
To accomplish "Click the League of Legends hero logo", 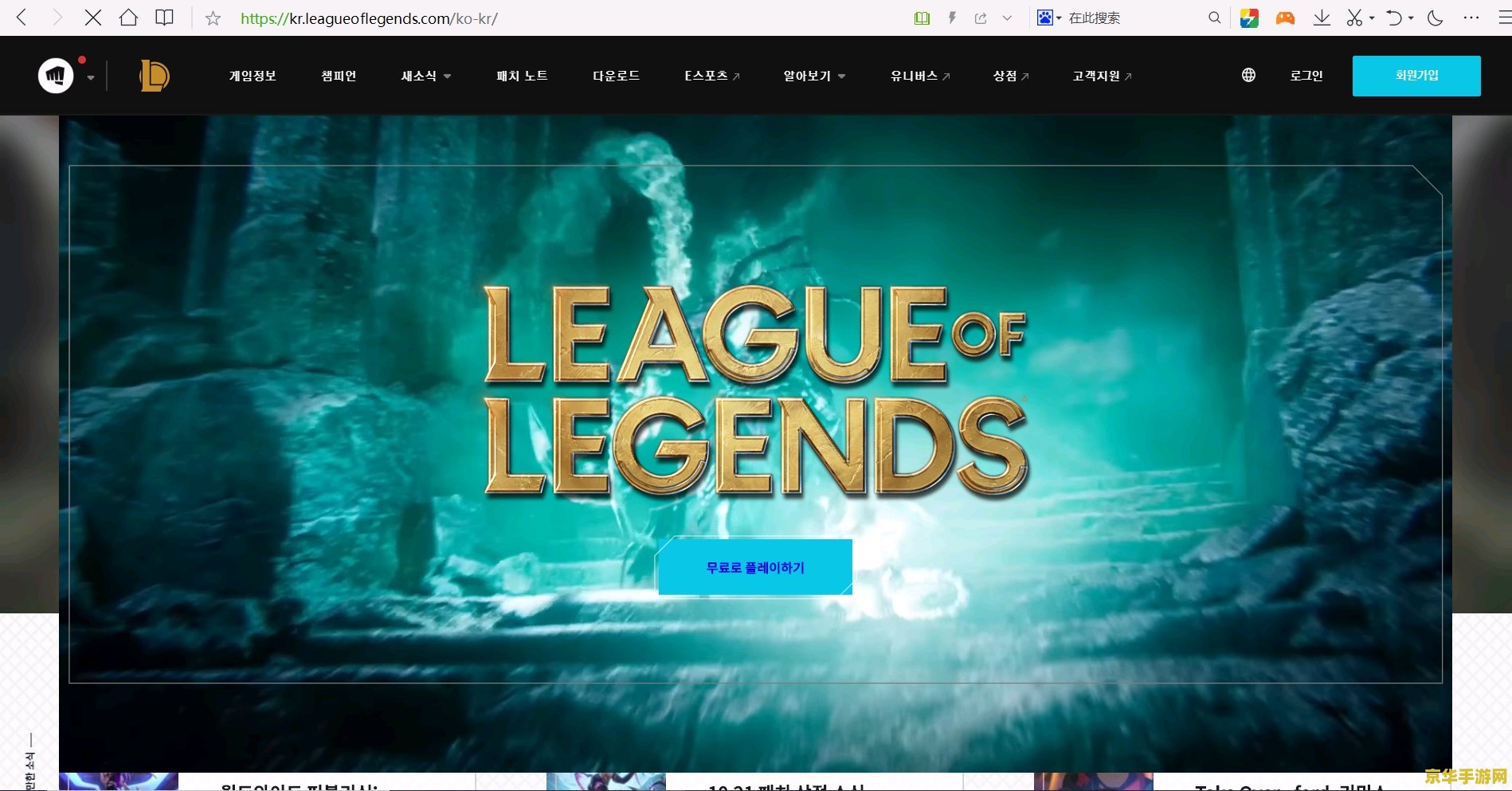I will [x=755, y=390].
